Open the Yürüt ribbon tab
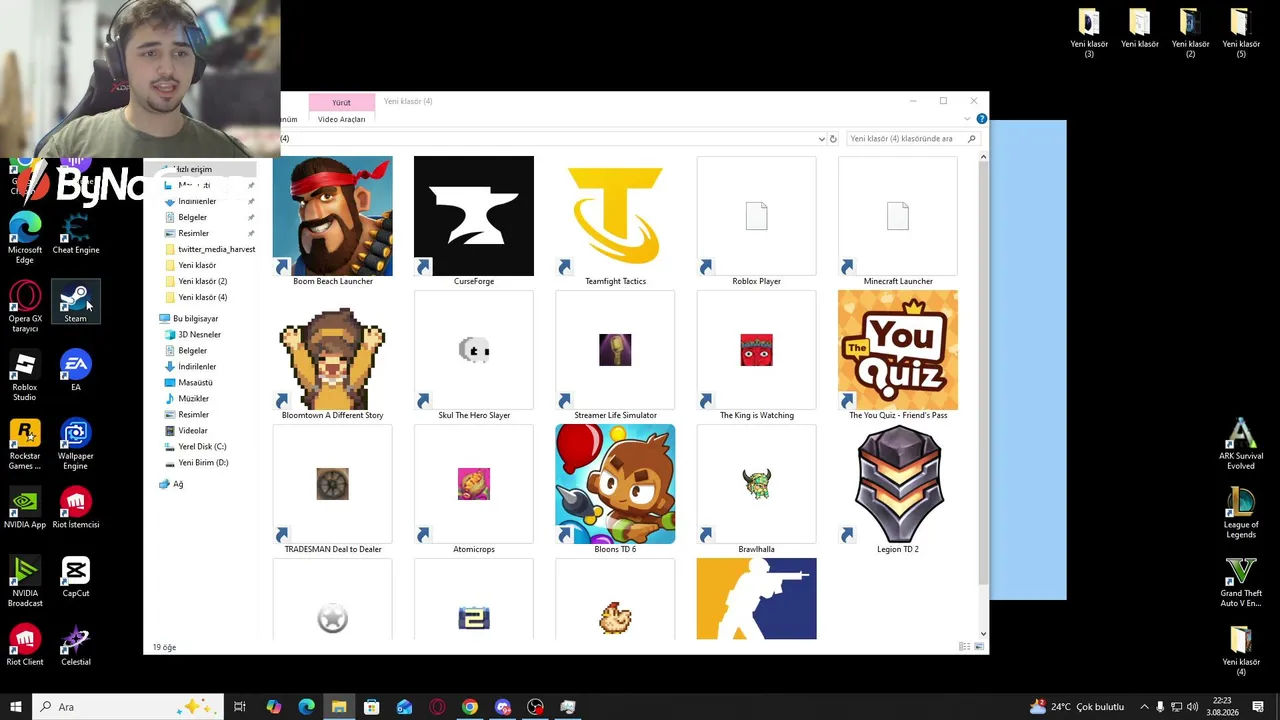1280x720 pixels. coord(341,102)
